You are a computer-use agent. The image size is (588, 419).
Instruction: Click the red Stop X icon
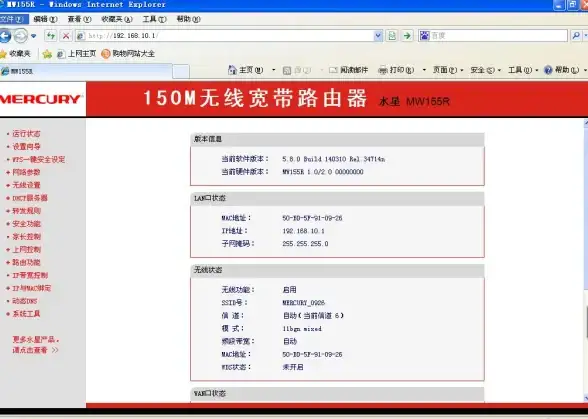click(66, 36)
